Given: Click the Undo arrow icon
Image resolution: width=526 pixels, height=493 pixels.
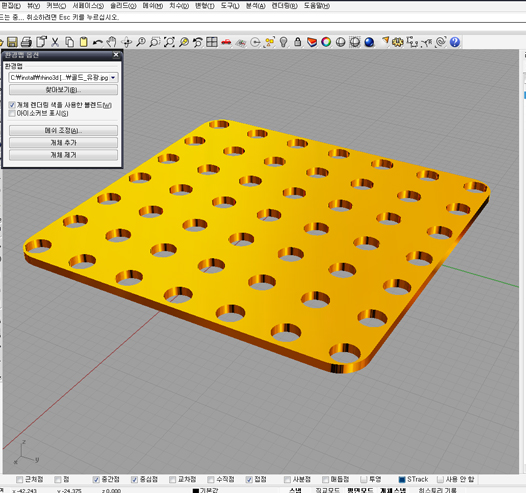Looking at the screenshot, I should [98, 42].
